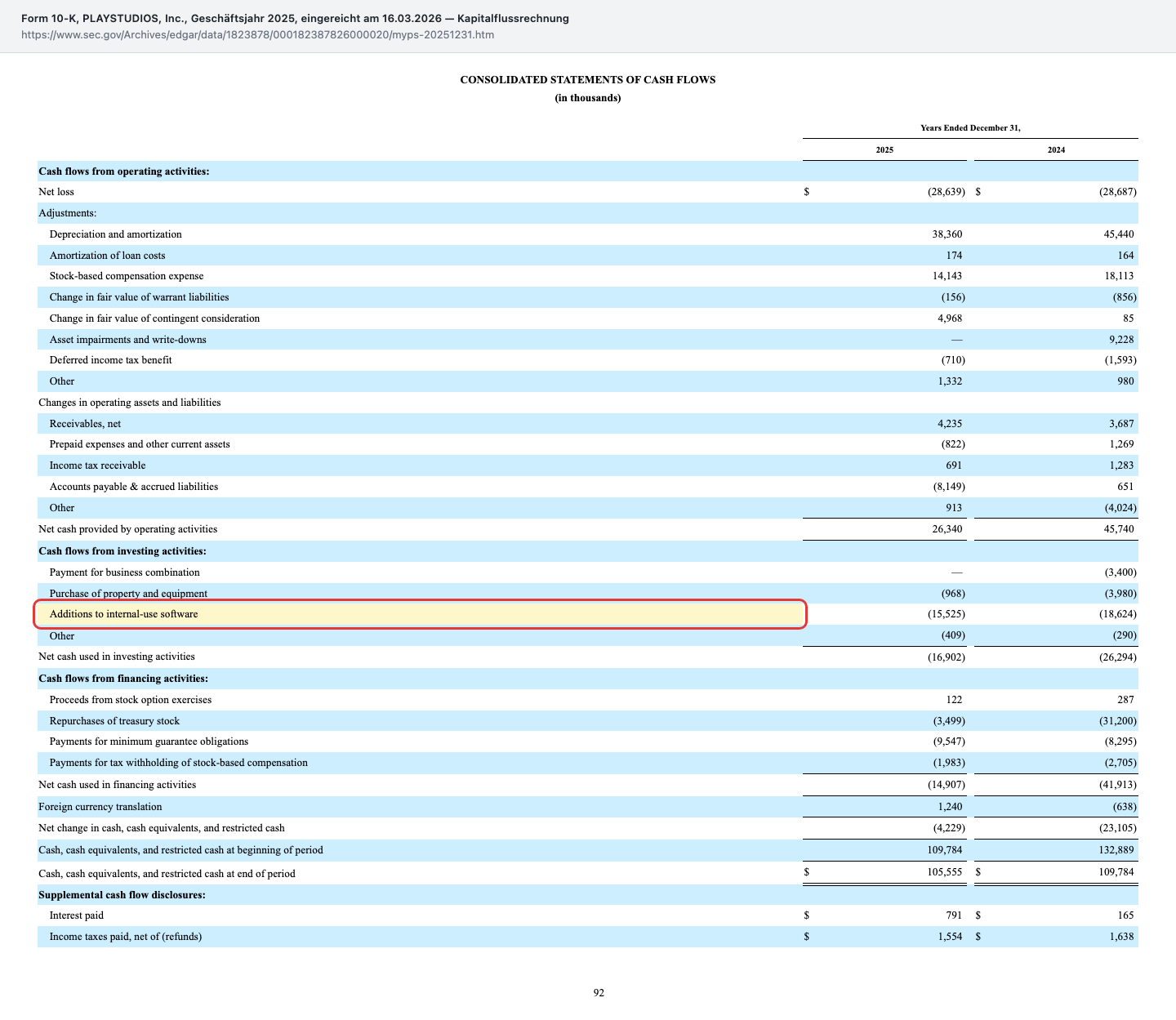
Task: Select 'Payments for minimum guarantee obligations' label
Action: [149, 742]
